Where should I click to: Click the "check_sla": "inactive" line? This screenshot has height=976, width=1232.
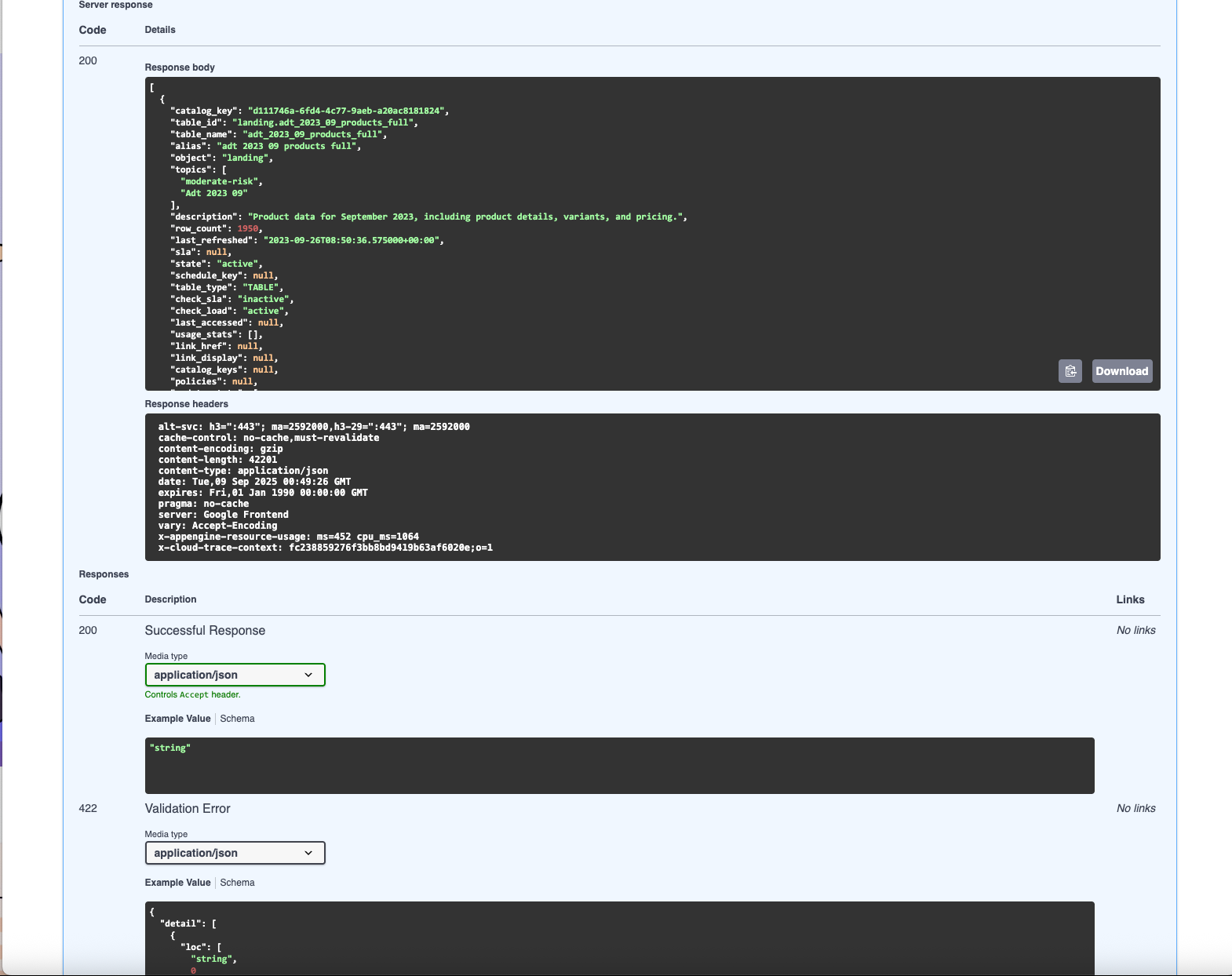click(231, 299)
